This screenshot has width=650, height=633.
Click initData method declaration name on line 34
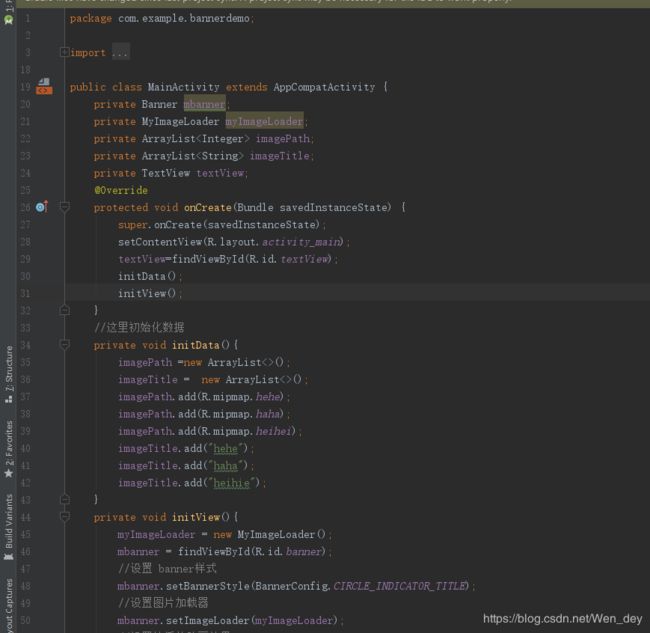(x=196, y=345)
